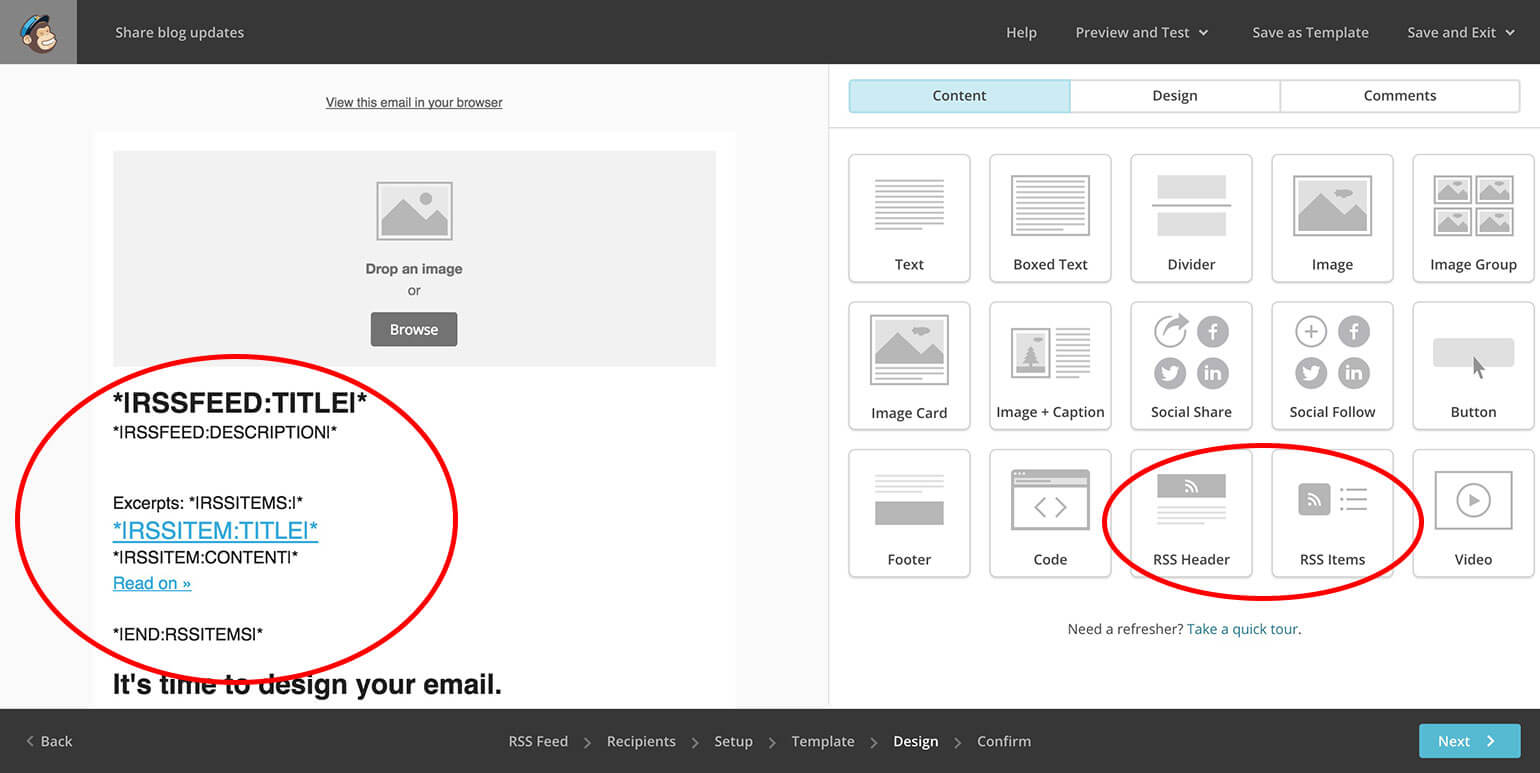1540x773 pixels.
Task: Click the Mailchimp monkey logo
Action: pos(38,32)
